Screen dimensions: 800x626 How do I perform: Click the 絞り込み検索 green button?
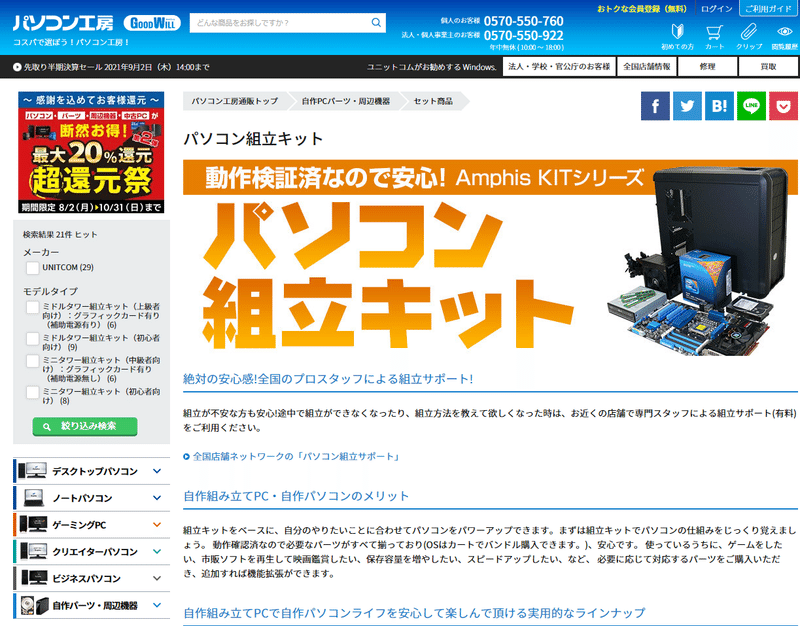85,427
